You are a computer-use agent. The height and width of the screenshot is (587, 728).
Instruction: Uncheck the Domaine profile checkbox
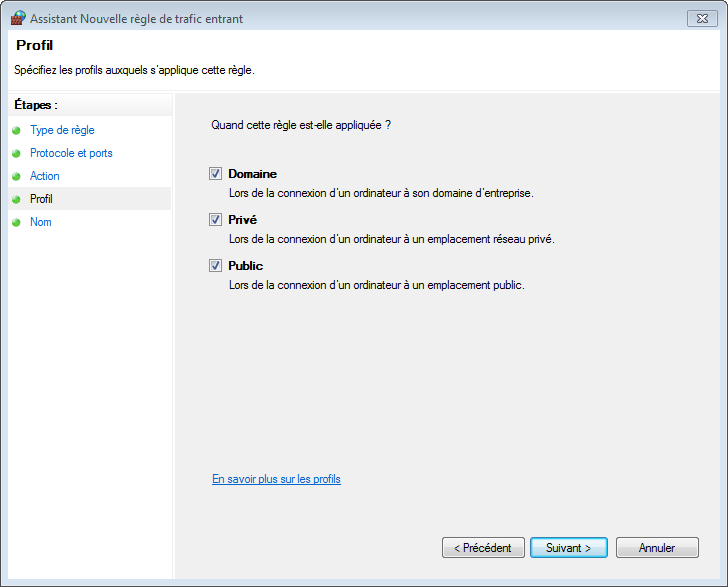click(x=215, y=173)
